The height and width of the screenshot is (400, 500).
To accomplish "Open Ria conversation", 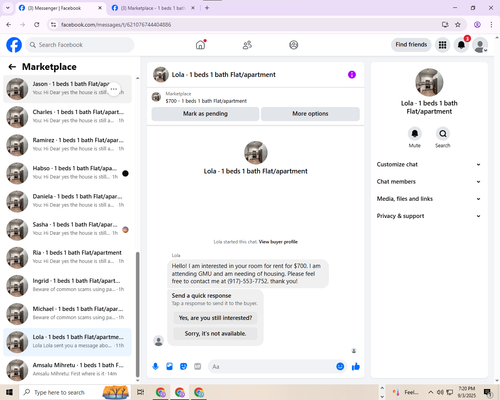I will coord(67,258).
